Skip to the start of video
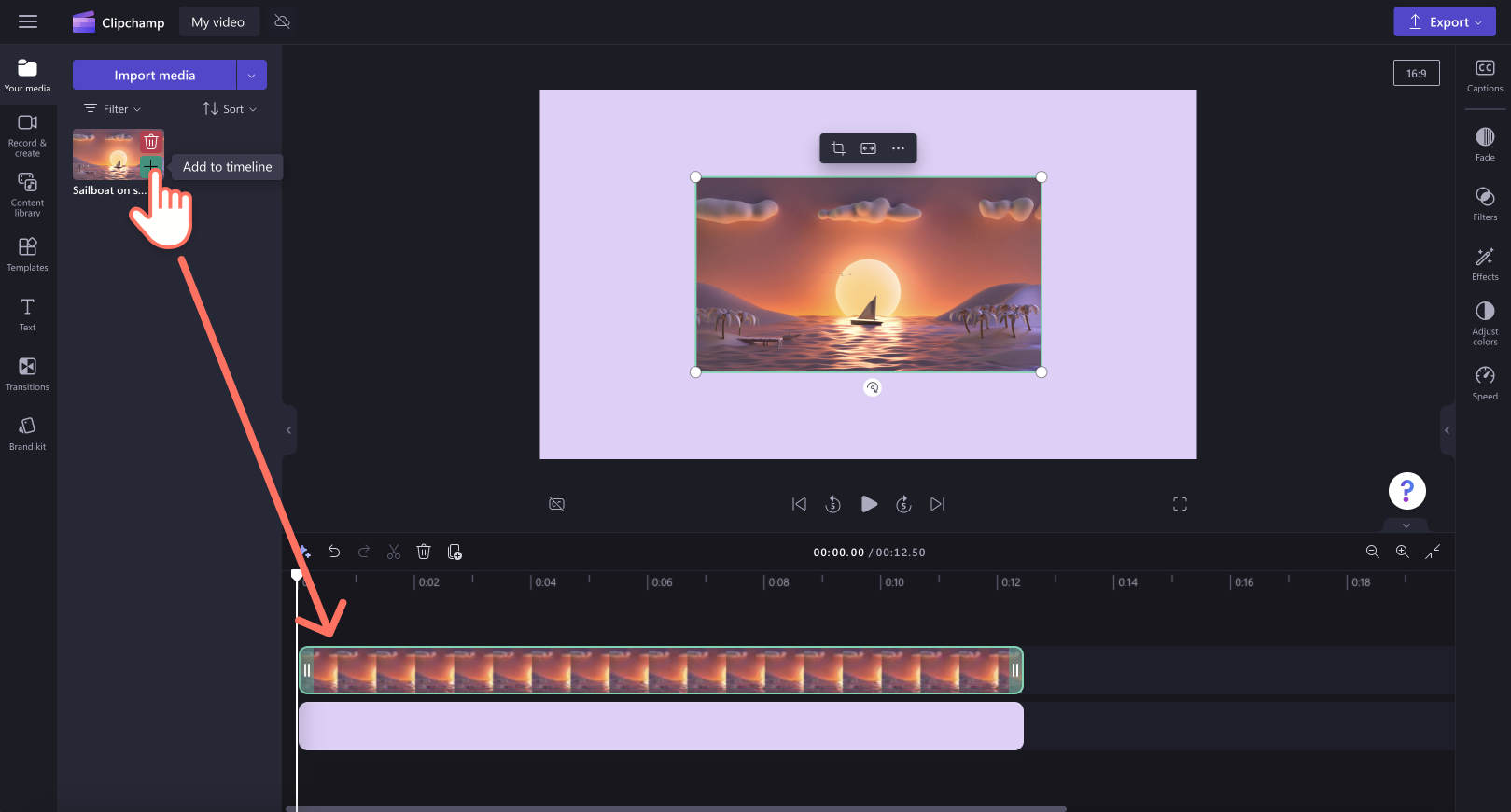 coord(799,504)
